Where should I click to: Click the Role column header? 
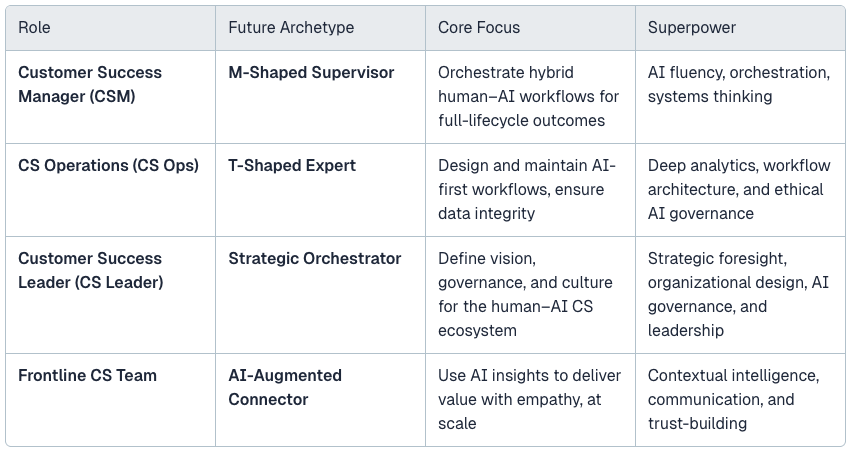click(110, 28)
